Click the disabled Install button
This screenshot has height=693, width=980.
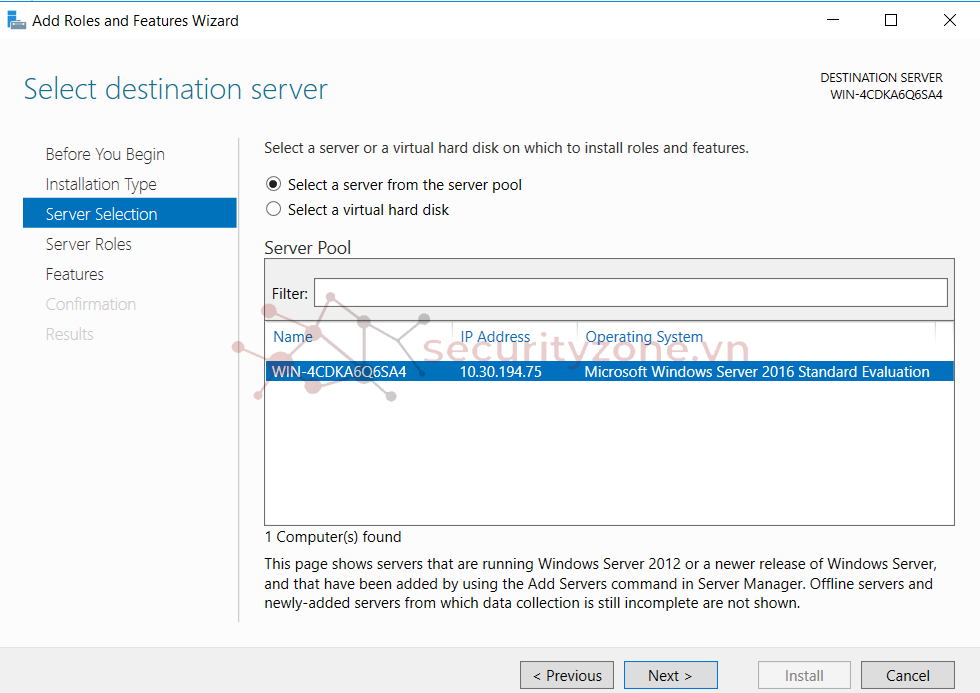tap(804, 676)
